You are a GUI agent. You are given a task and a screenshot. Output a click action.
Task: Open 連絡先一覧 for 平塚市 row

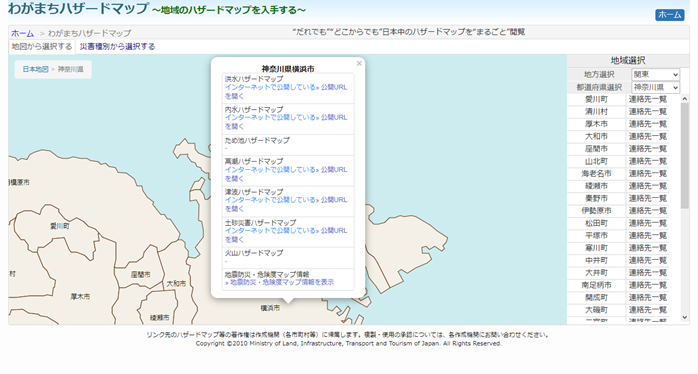click(648, 236)
